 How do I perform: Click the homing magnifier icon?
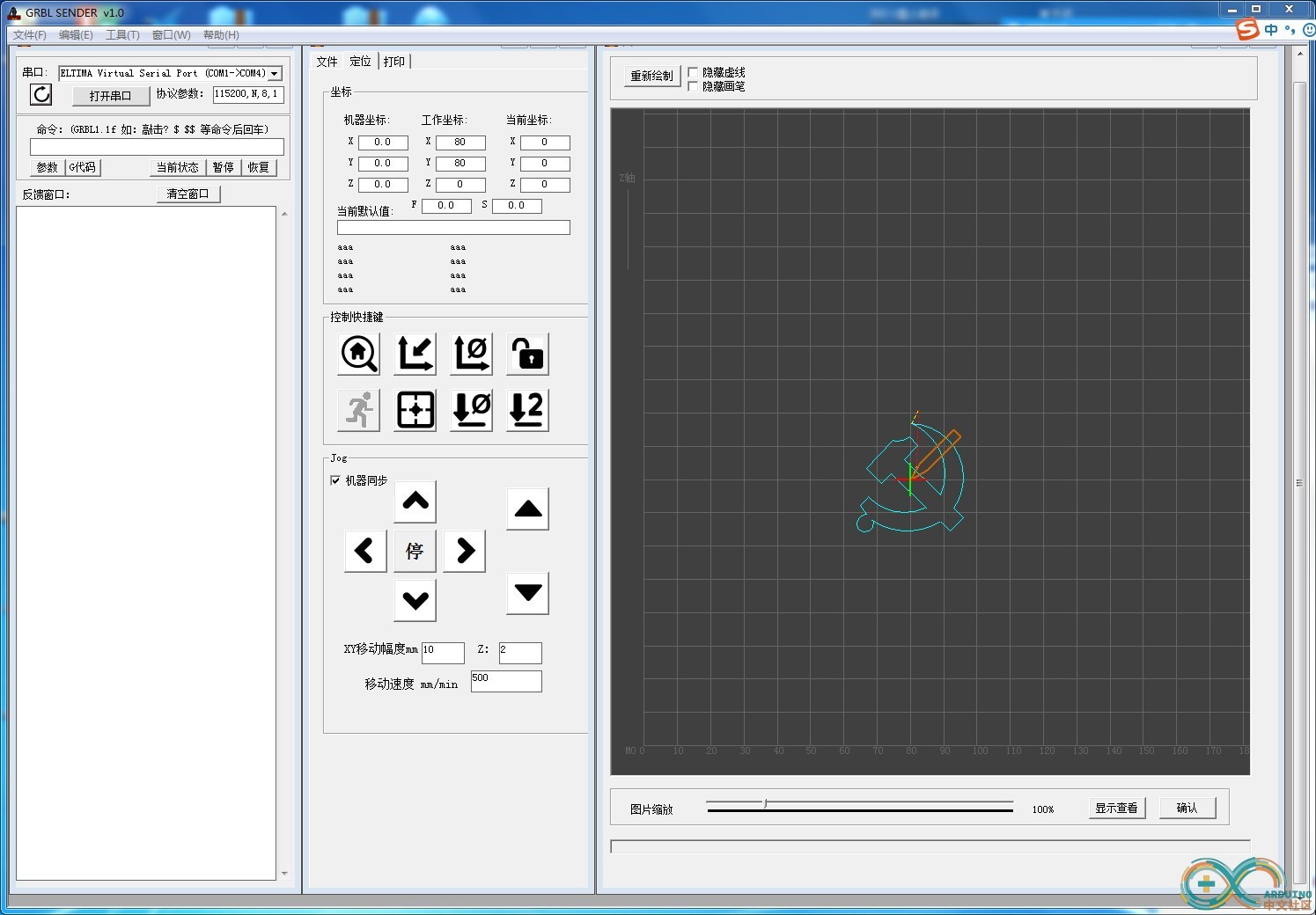pos(359,354)
